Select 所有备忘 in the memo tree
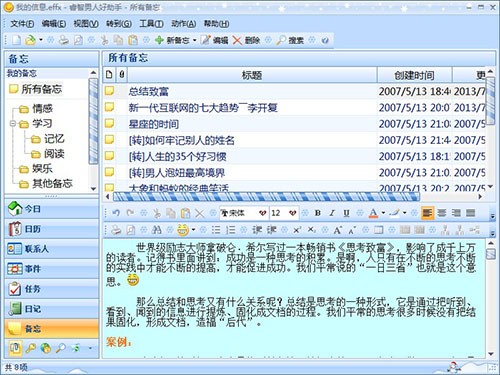Screen dimensions: 500x375 pyautogui.click(x=36, y=89)
